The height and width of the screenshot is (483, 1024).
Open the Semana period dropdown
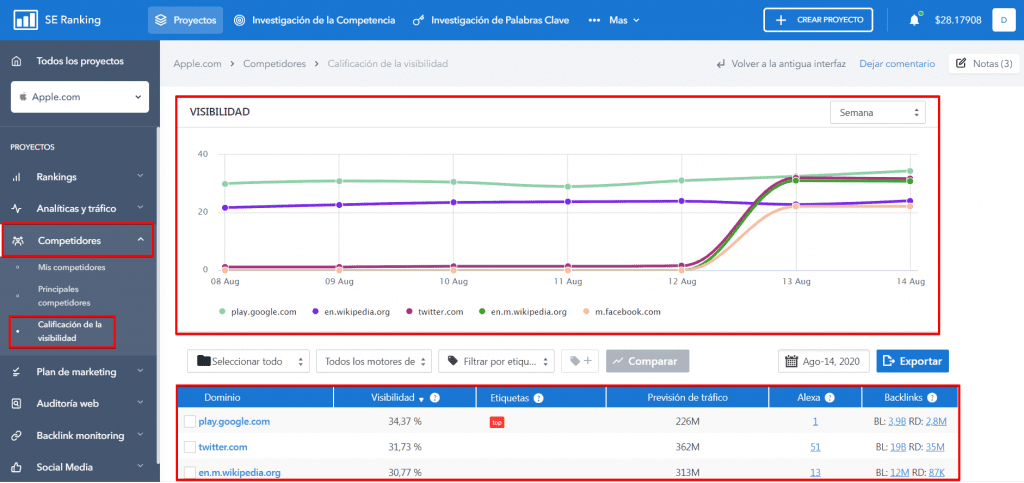[878, 112]
